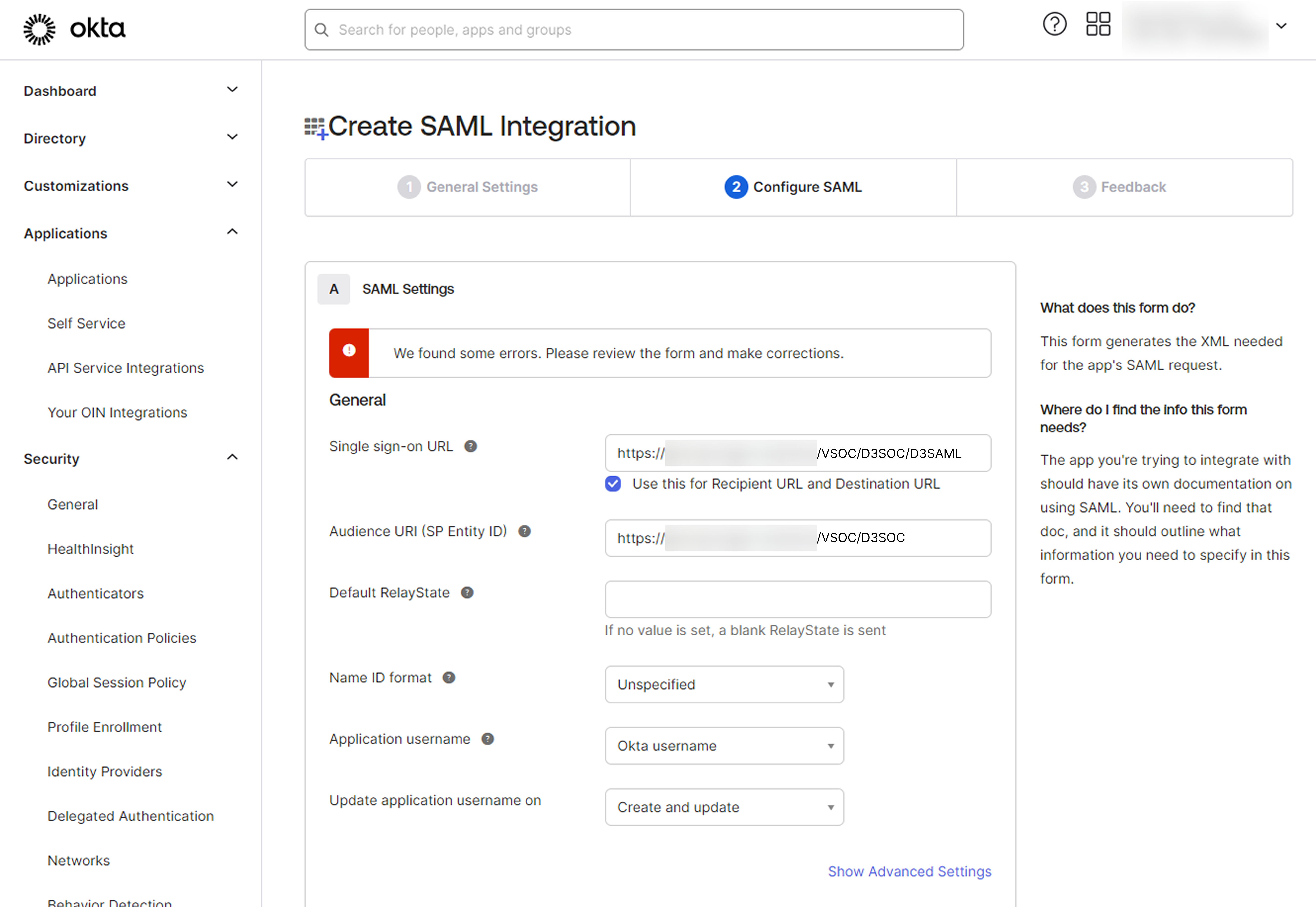The image size is (1316, 907).
Task: Focus the people, apps and groups search box
Action: click(x=633, y=30)
